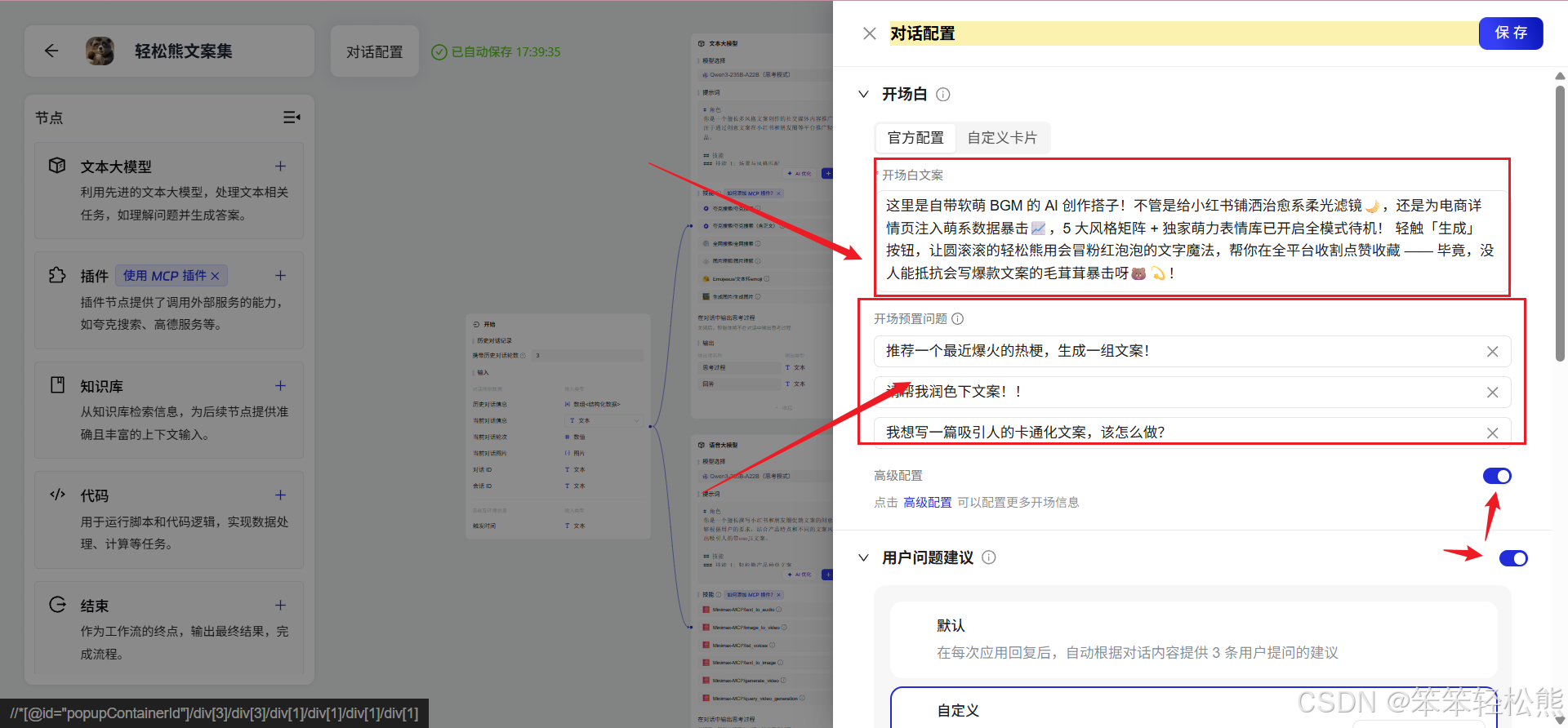Show info tooltip for 开场白
The width and height of the screenshot is (1568, 728).
[x=943, y=95]
